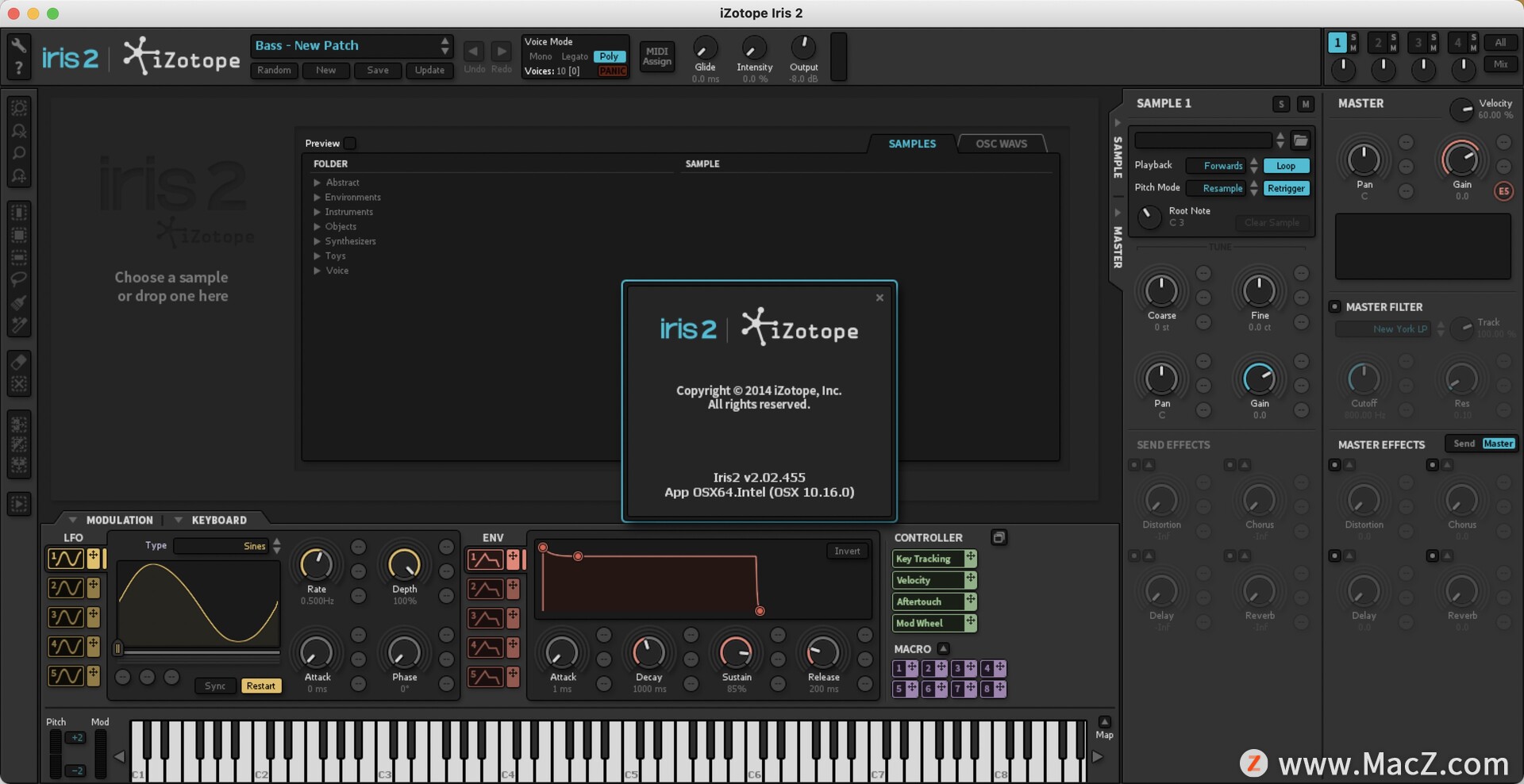Toggle the Loop playback button
This screenshot has width=1524, height=784.
point(1287,166)
